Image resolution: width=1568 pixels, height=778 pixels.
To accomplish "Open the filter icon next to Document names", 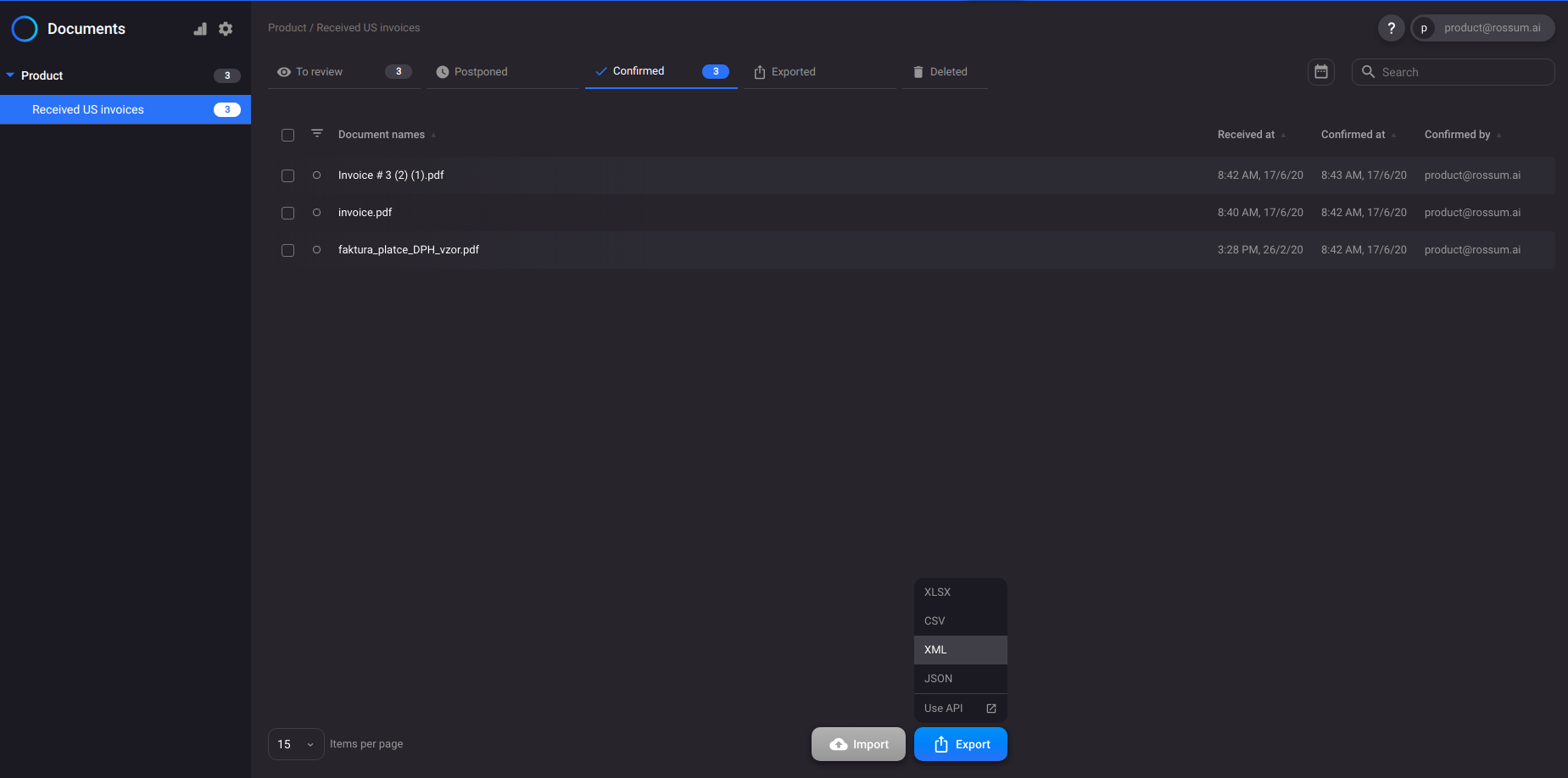I will pyautogui.click(x=316, y=134).
